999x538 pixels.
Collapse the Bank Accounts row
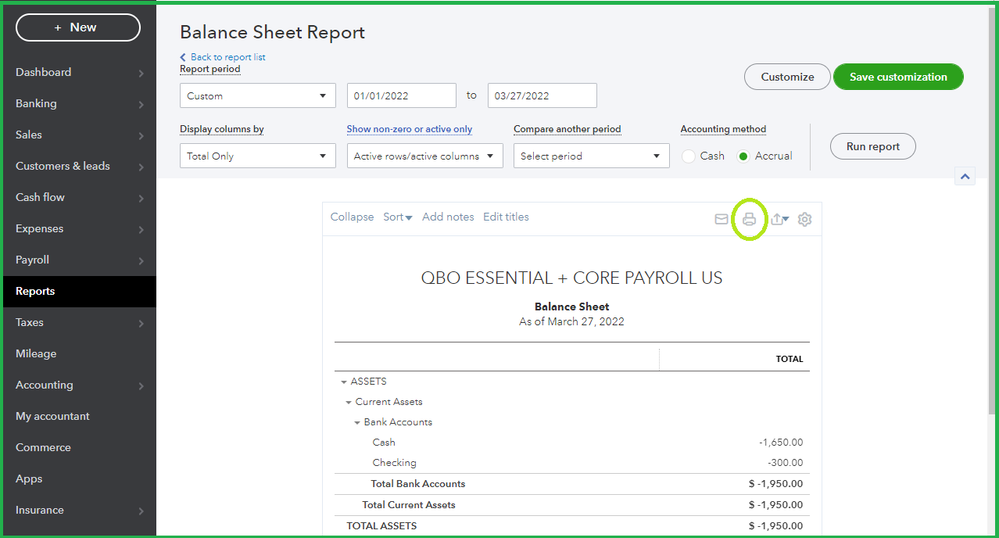click(x=357, y=423)
